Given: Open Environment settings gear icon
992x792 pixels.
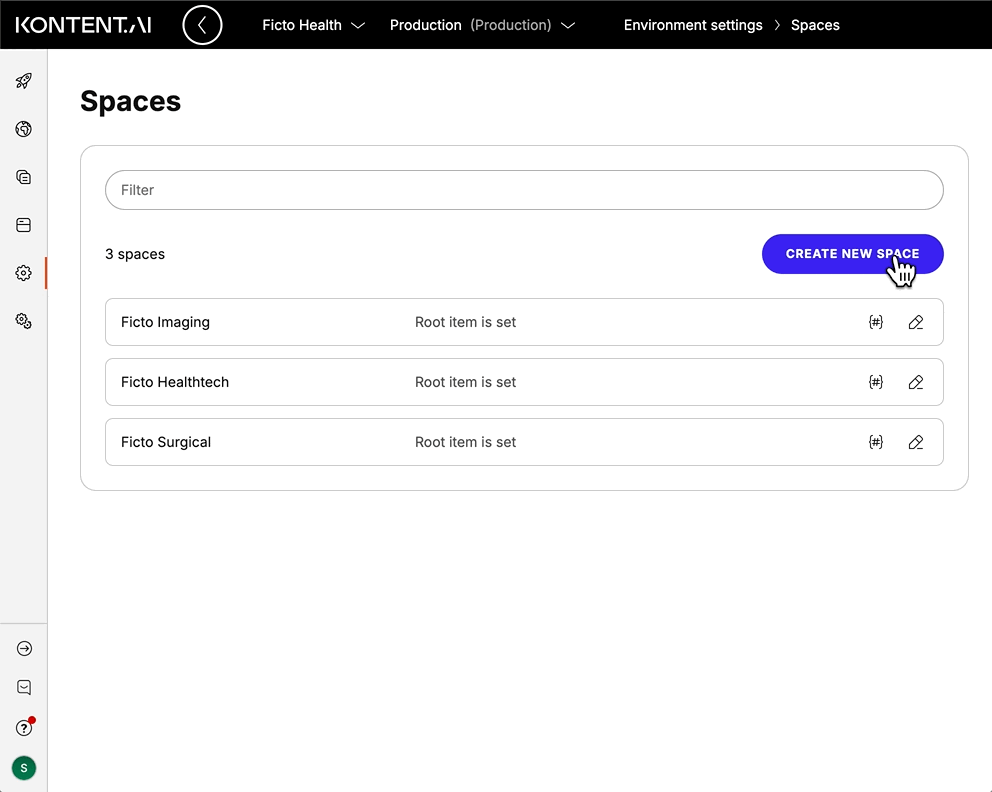Looking at the screenshot, I should tap(24, 273).
